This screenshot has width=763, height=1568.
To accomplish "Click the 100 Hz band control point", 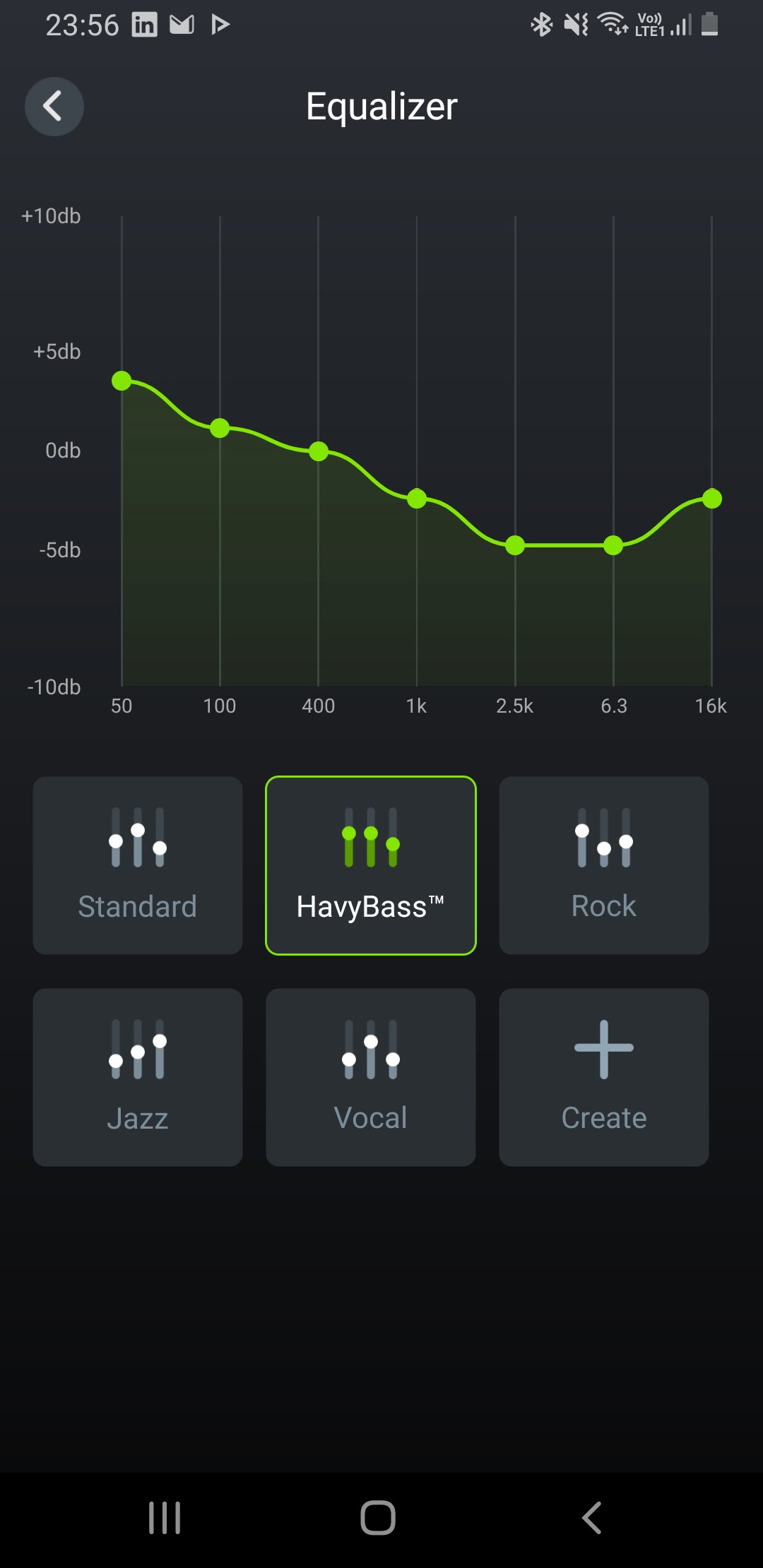I will (220, 428).
